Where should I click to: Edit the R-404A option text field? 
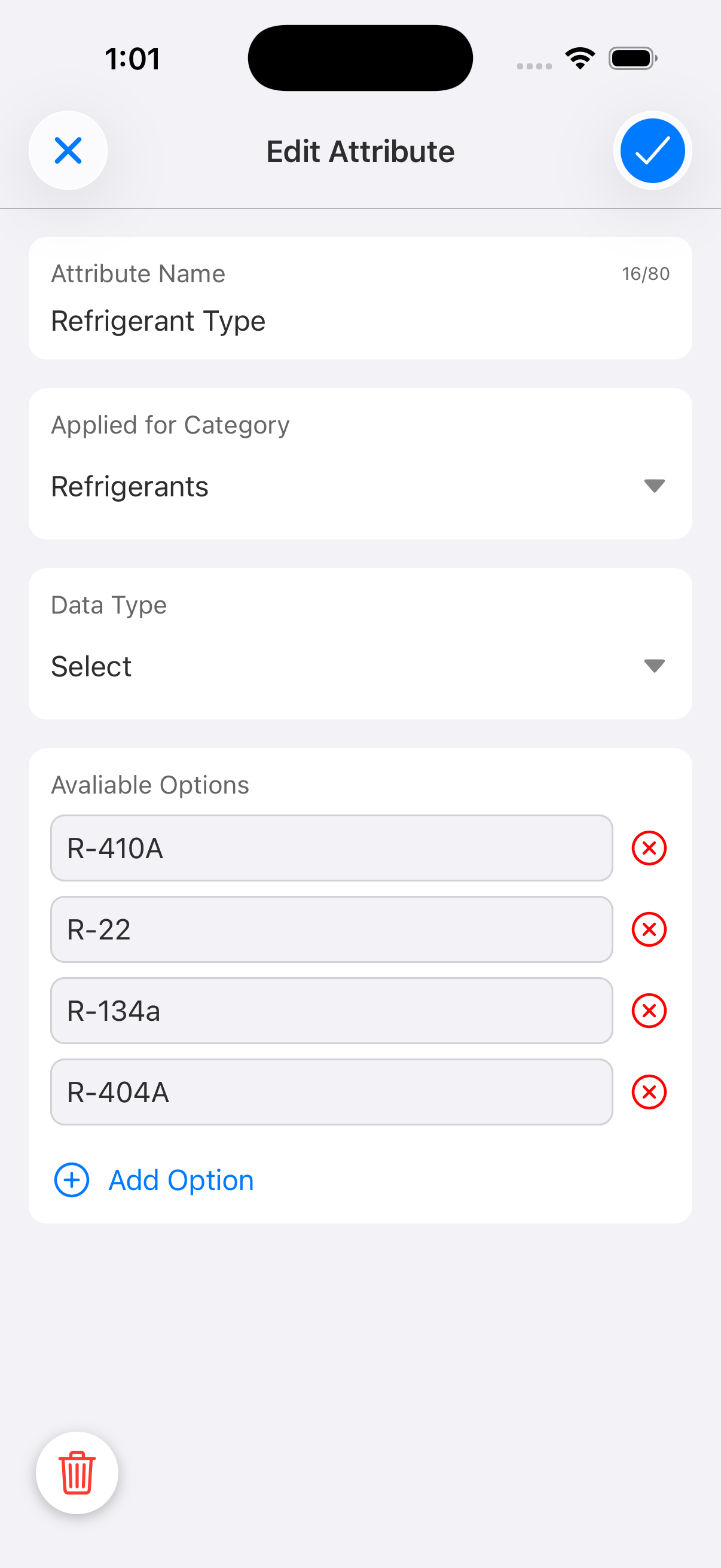pyautogui.click(x=331, y=1093)
